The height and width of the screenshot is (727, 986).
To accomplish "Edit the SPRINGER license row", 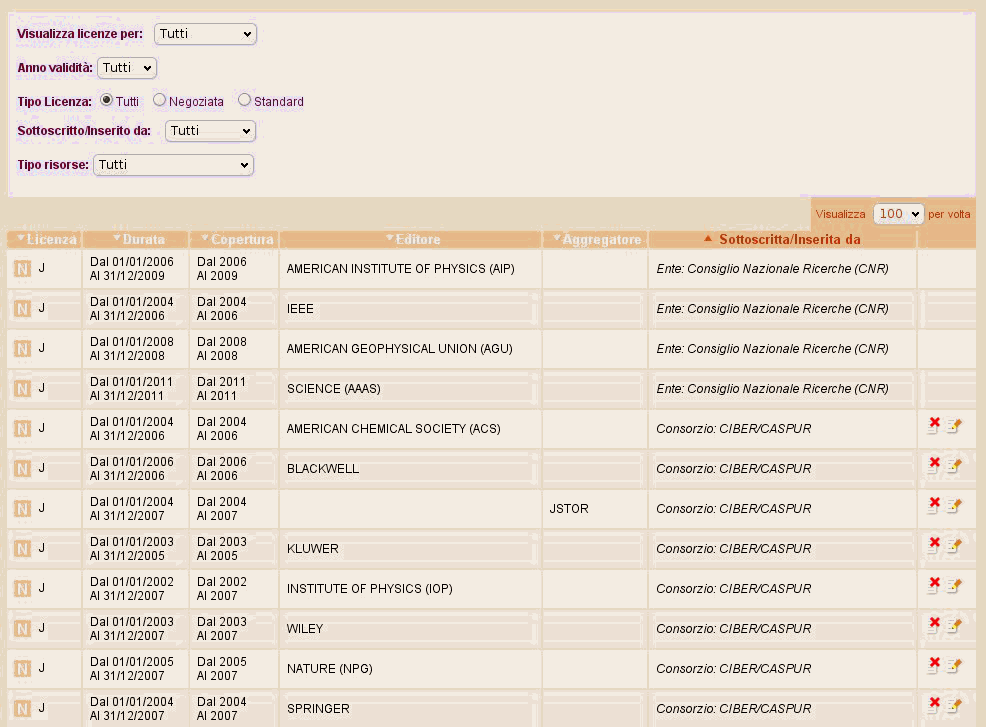I will pyautogui.click(x=954, y=706).
